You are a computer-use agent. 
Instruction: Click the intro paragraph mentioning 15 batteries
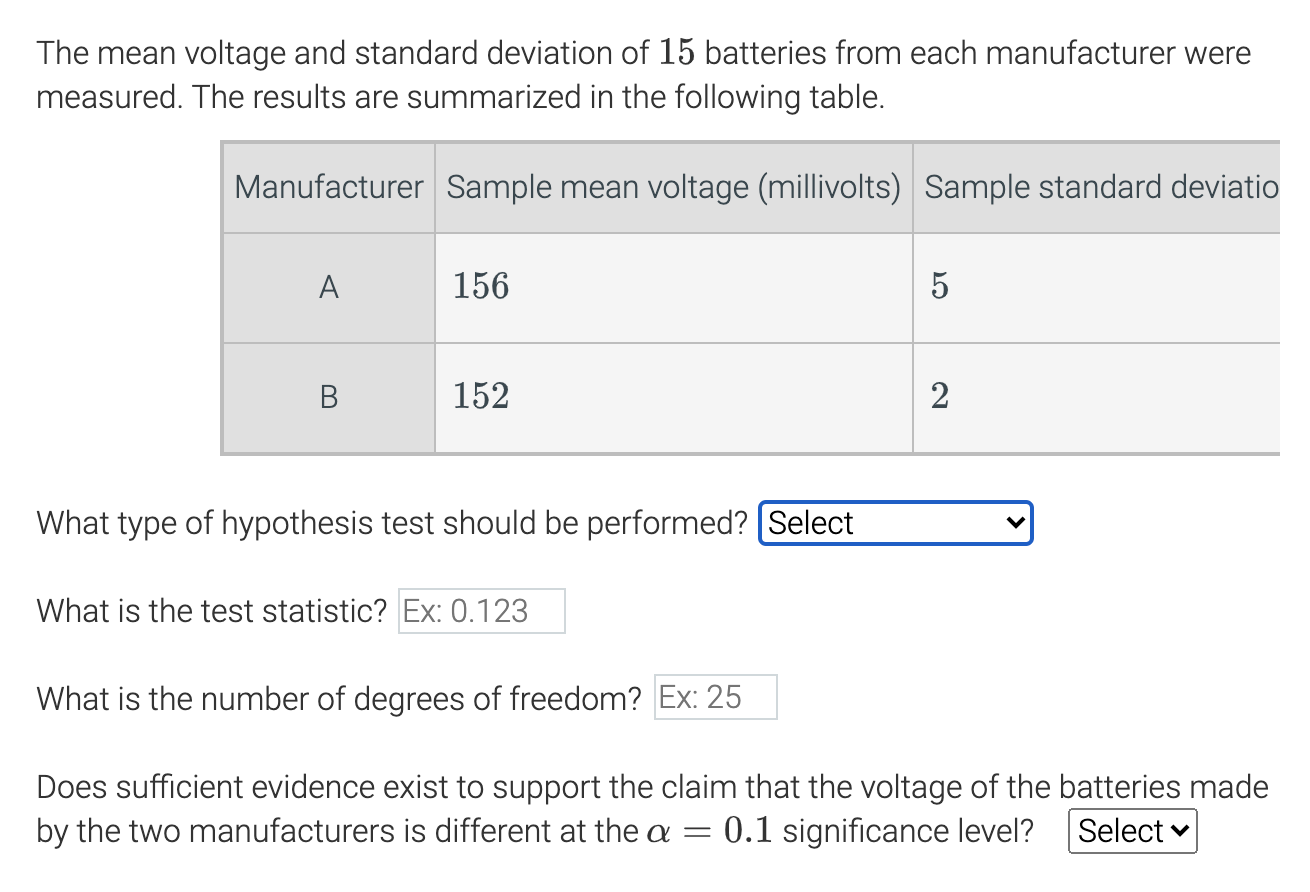(644, 75)
